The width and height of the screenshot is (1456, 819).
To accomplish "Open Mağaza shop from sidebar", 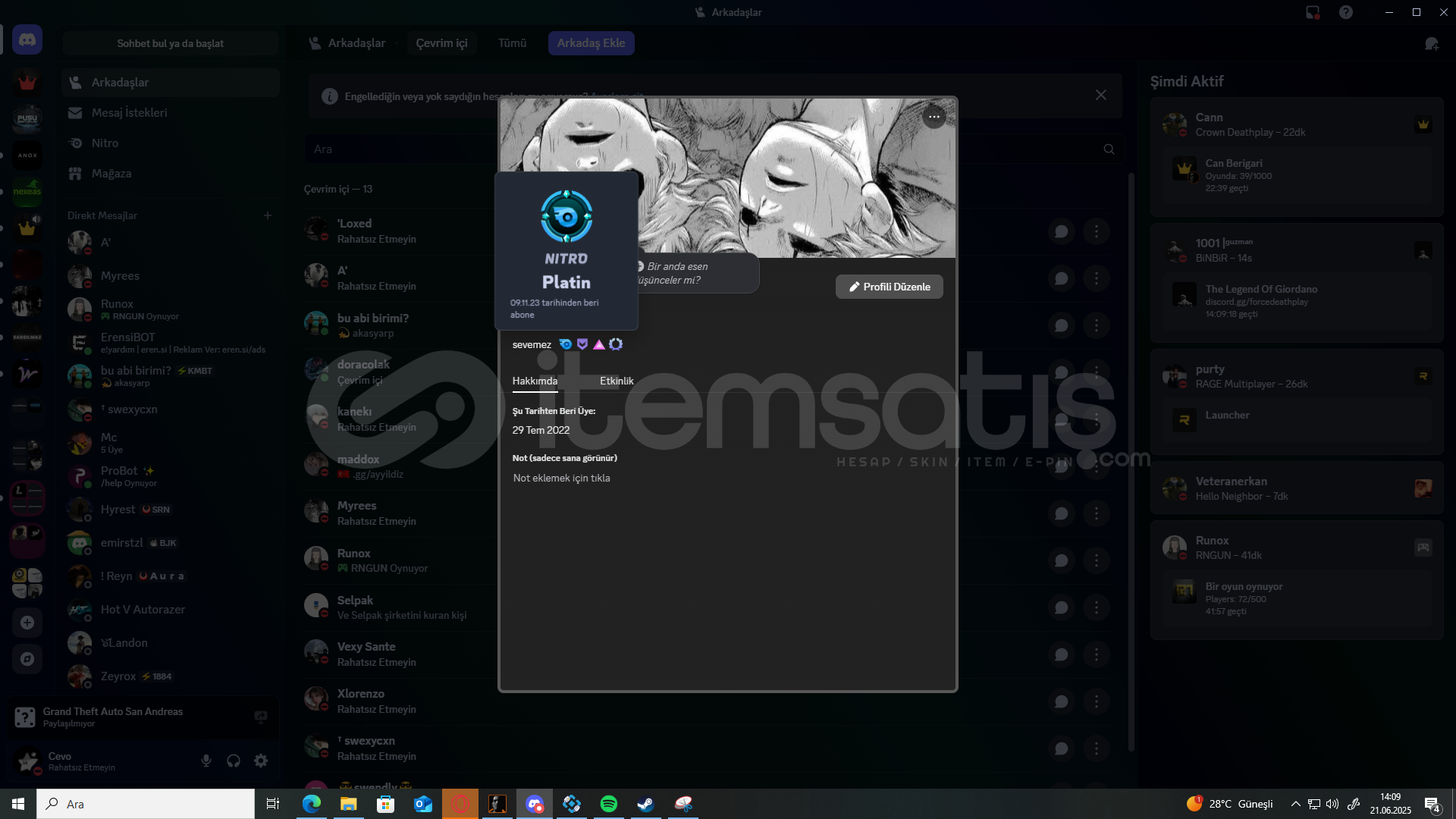I will (171, 173).
